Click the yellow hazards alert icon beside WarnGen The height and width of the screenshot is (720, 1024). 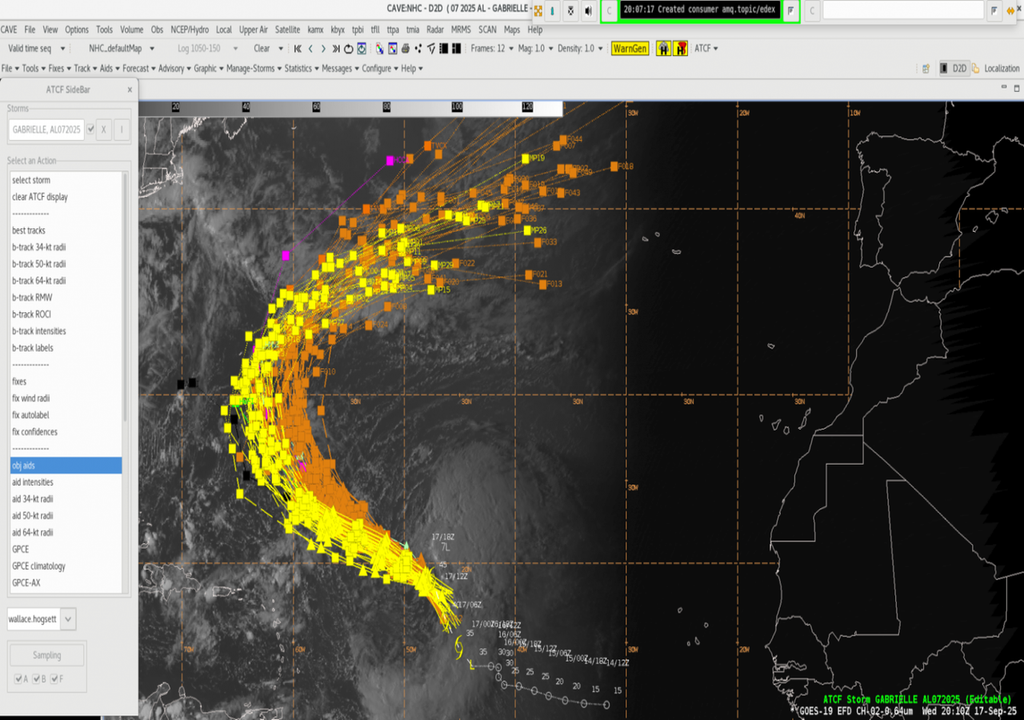(x=663, y=47)
